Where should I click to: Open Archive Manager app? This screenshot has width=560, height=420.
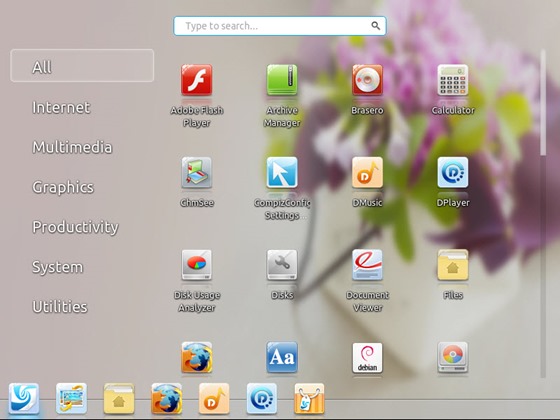click(x=282, y=80)
